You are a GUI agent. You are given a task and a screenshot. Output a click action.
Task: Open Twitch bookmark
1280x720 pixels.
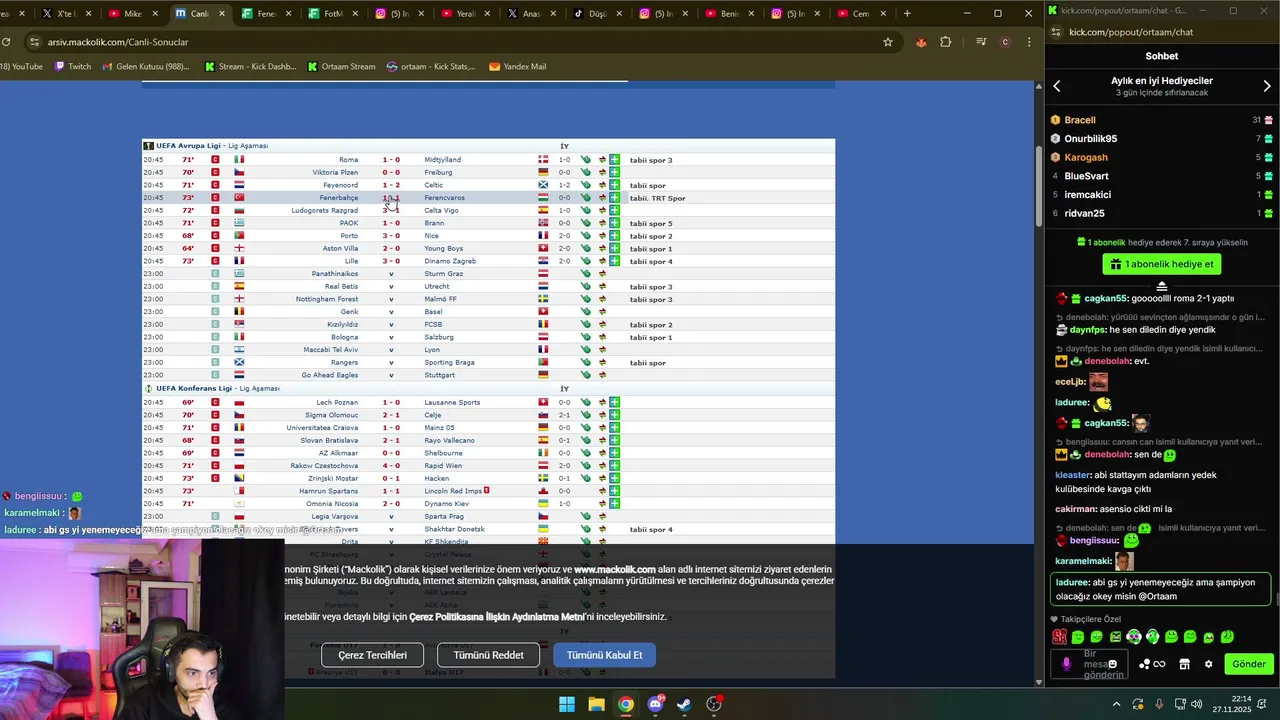click(x=73, y=66)
